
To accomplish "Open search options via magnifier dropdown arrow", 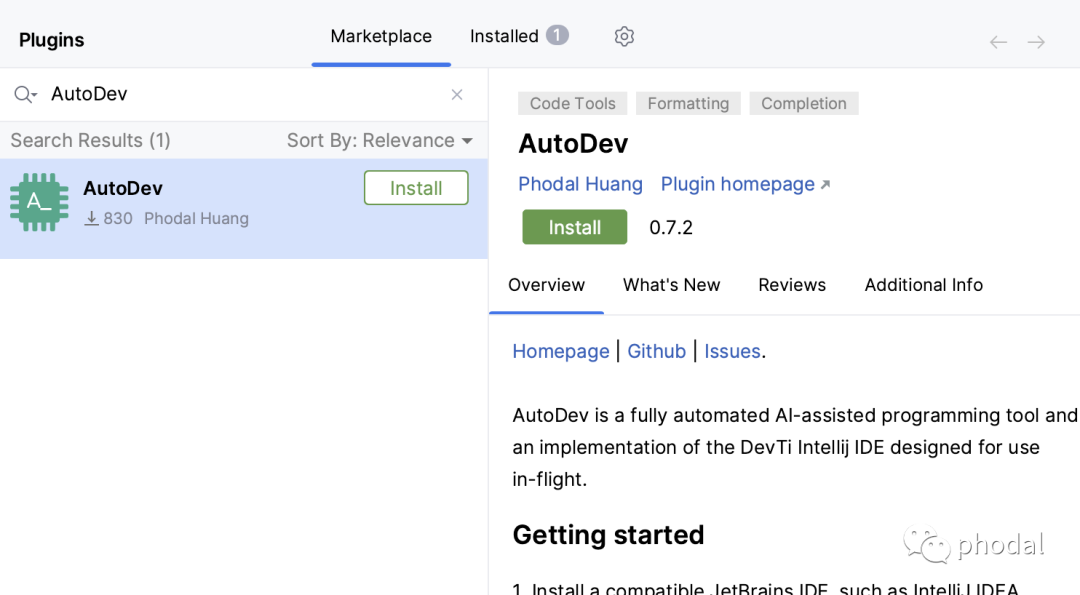I will [34, 96].
